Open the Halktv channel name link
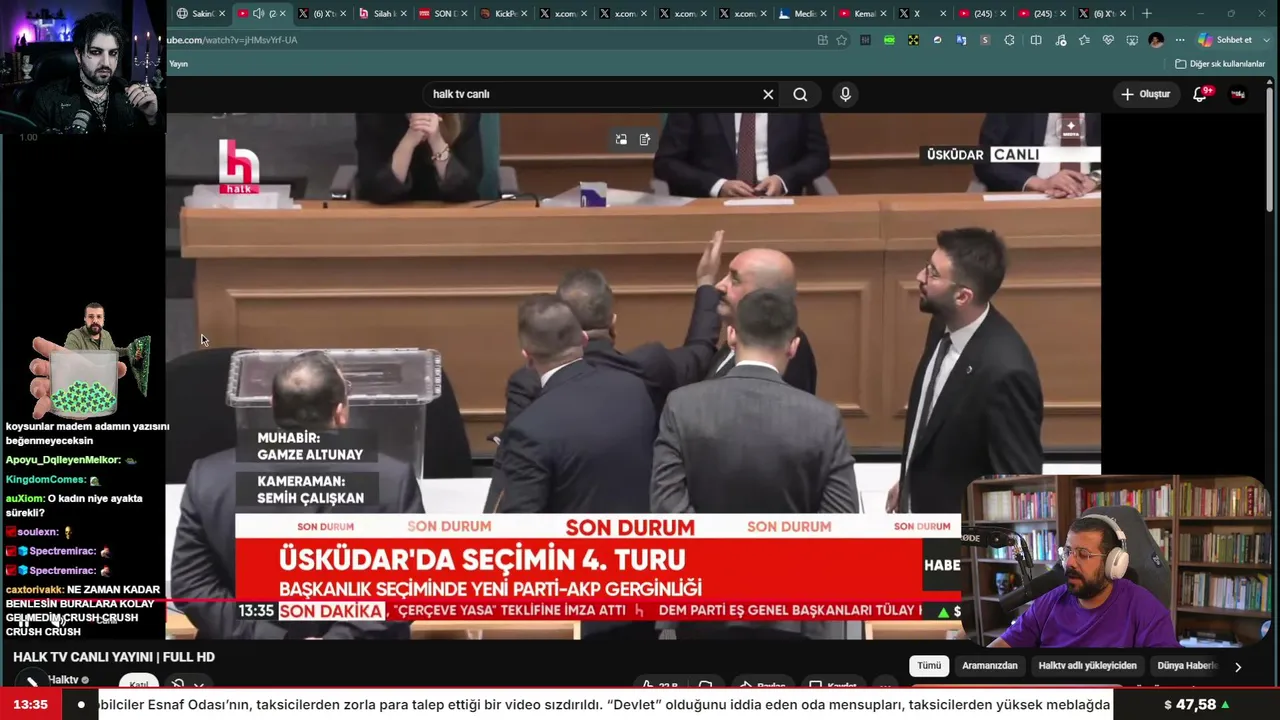Image resolution: width=1280 pixels, height=720 pixels. 63,680
